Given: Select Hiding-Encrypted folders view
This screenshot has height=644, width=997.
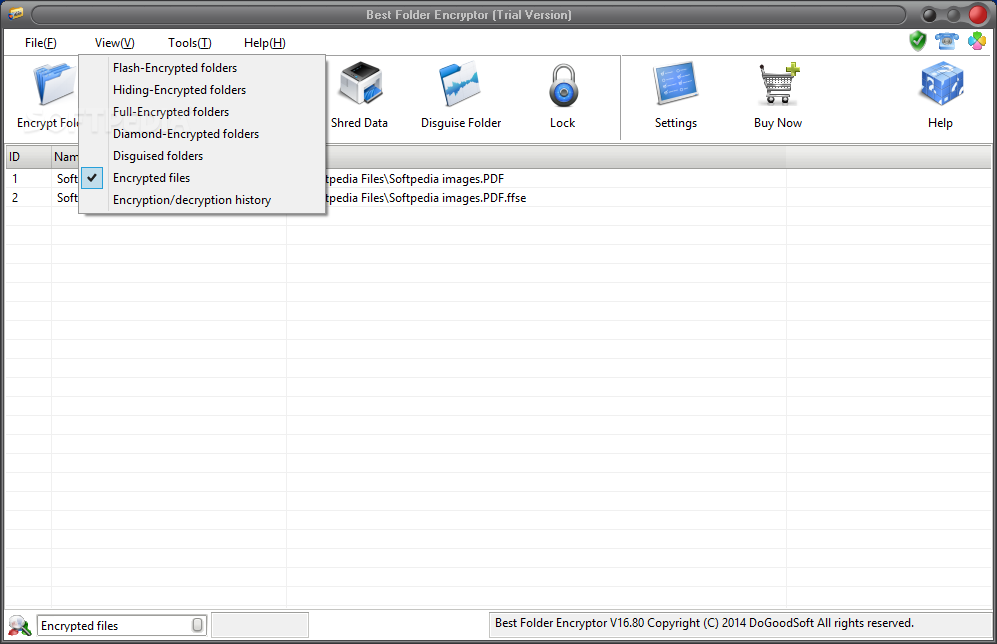Looking at the screenshot, I should click(202, 90).
